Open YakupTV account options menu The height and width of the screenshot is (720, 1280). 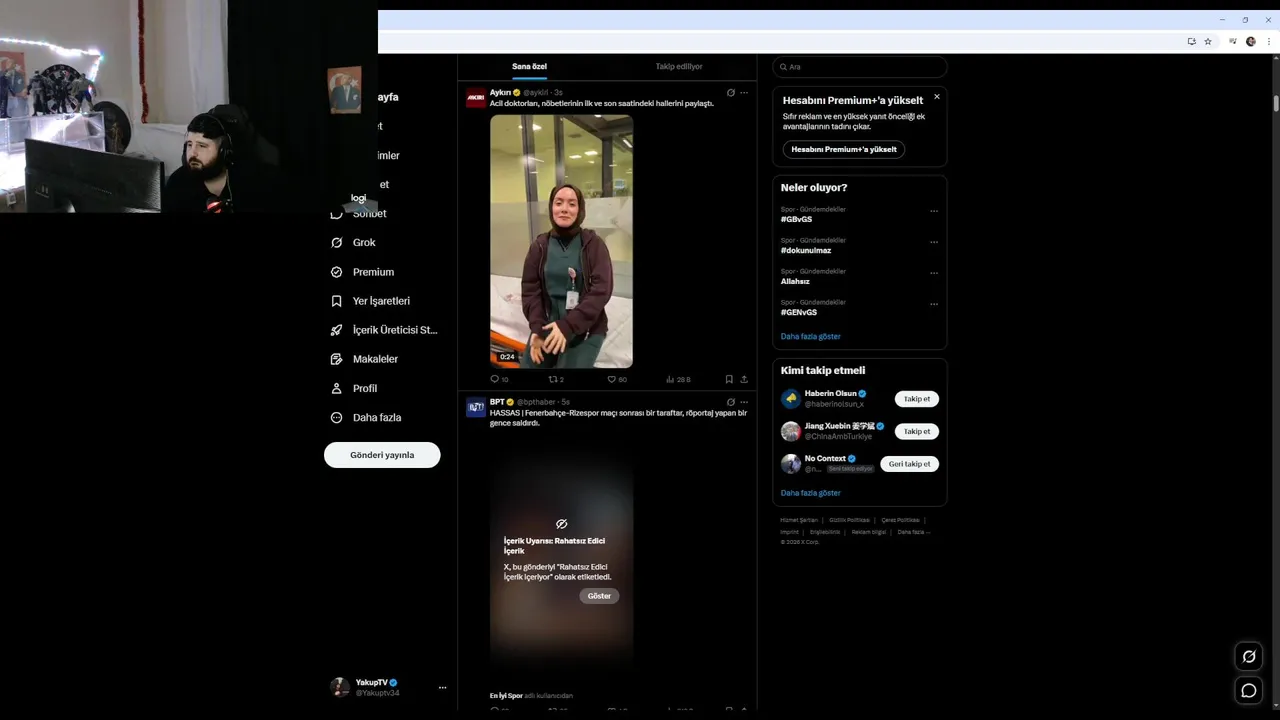tap(442, 687)
